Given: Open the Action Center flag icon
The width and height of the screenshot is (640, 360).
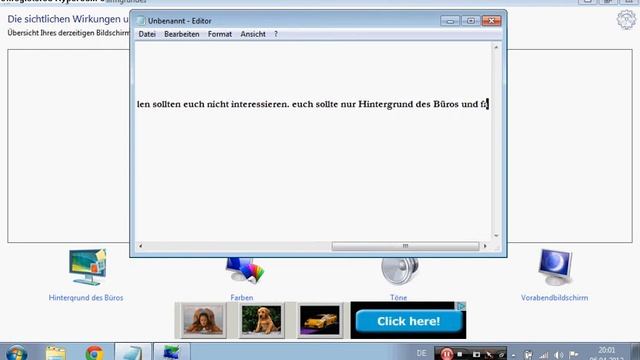Looking at the screenshot, I should coord(574,355).
